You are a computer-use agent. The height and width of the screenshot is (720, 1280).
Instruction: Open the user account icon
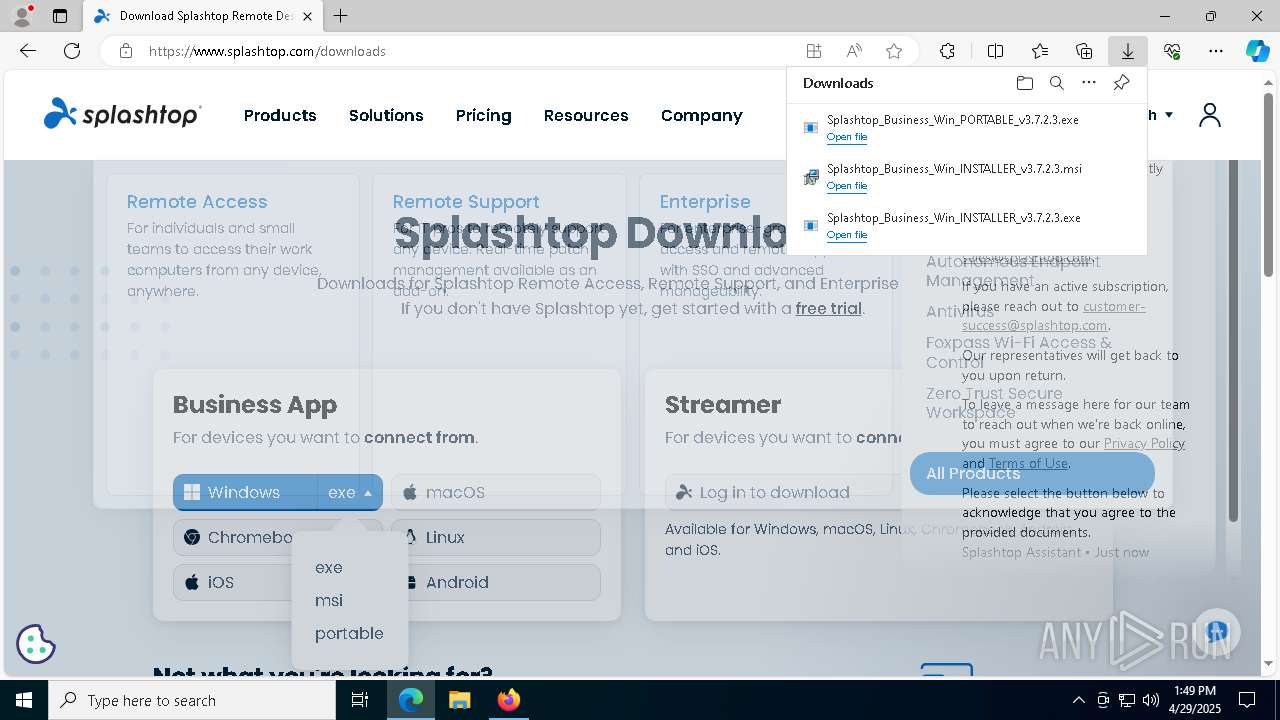pos(1210,115)
